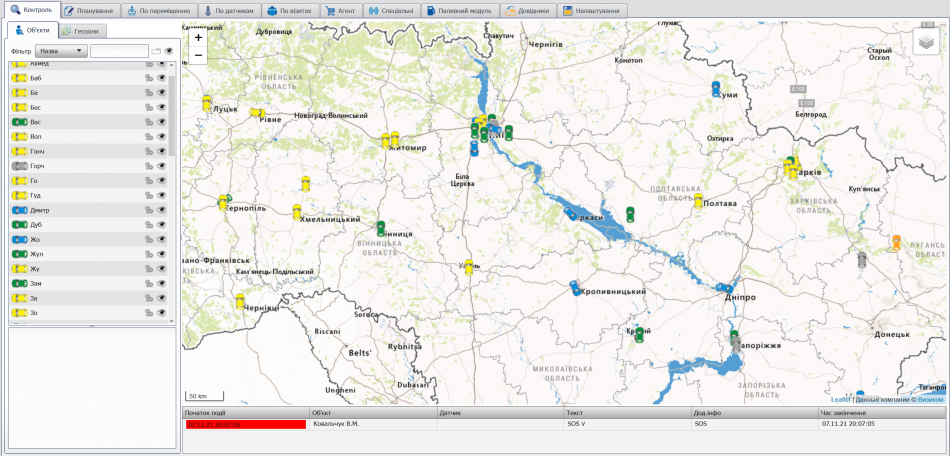Switch to the Планування tab
The width and height of the screenshot is (950, 456).
(90, 10)
